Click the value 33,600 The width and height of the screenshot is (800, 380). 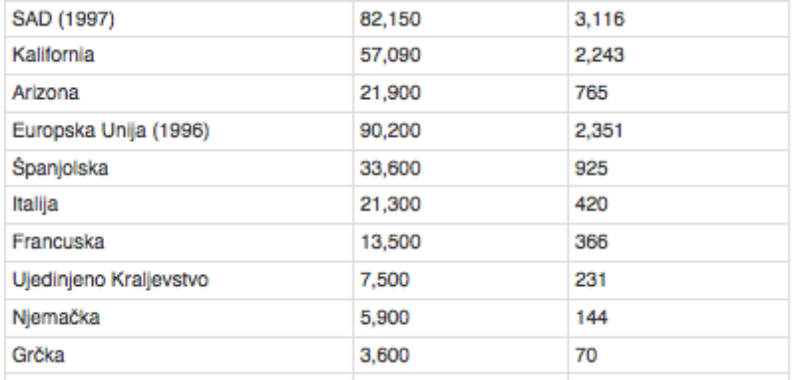390,168
